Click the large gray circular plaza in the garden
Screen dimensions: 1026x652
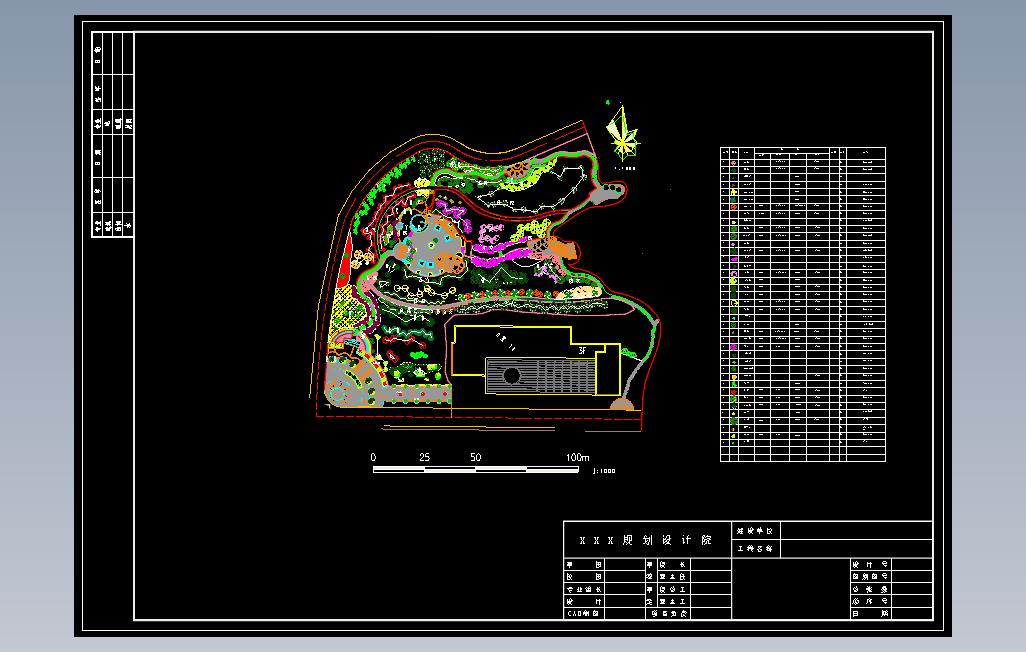pos(432,244)
